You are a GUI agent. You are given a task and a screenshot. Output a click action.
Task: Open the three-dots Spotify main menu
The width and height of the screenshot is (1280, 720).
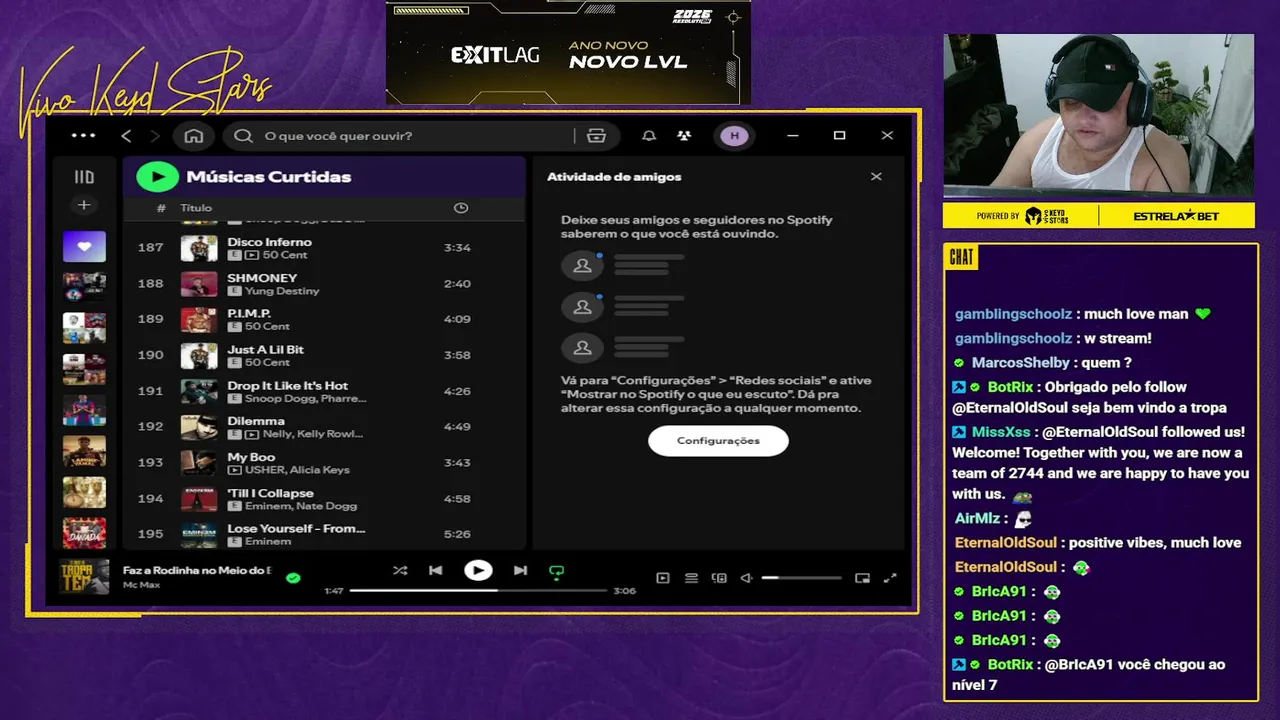click(84, 136)
